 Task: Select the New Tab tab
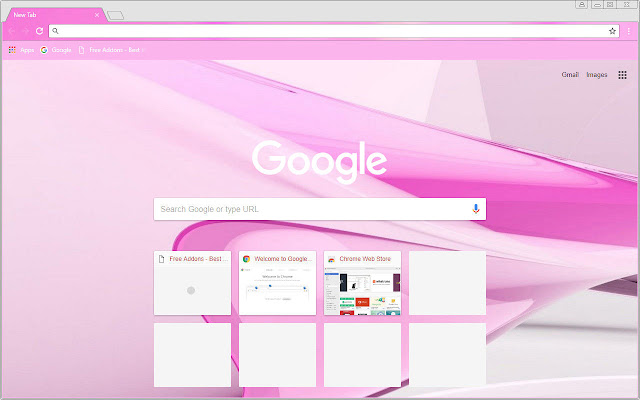pos(54,15)
